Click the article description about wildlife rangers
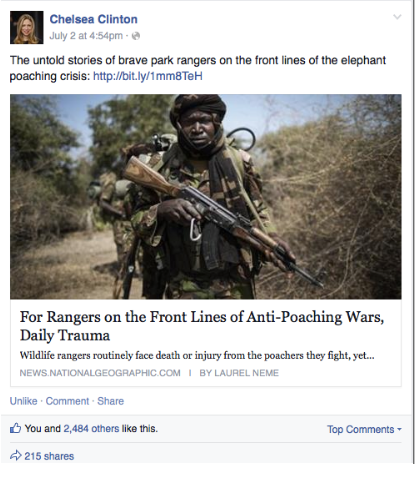 (x=197, y=355)
